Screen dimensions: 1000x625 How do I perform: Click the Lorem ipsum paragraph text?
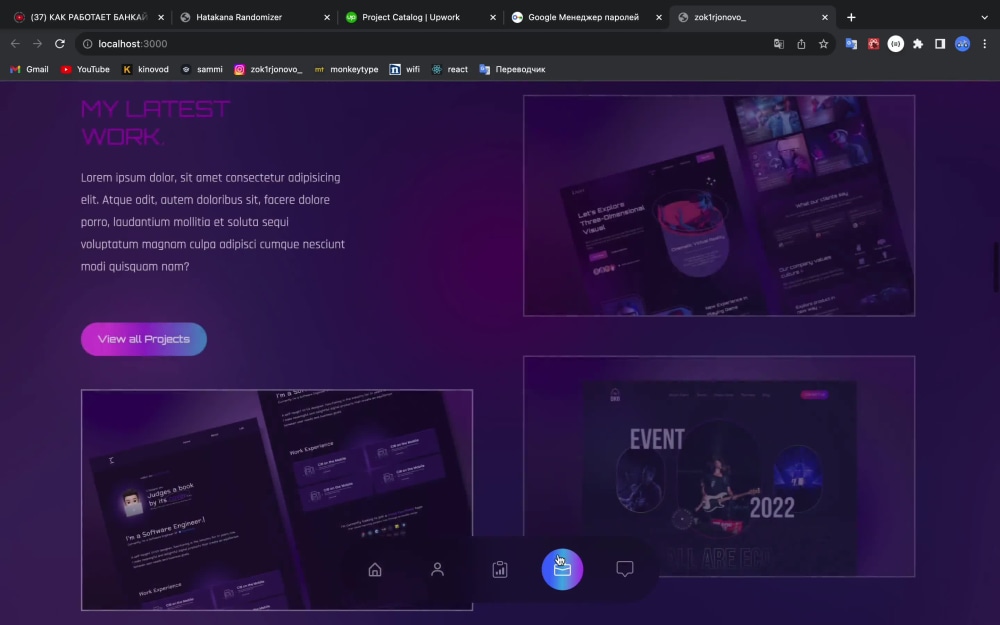pos(213,222)
